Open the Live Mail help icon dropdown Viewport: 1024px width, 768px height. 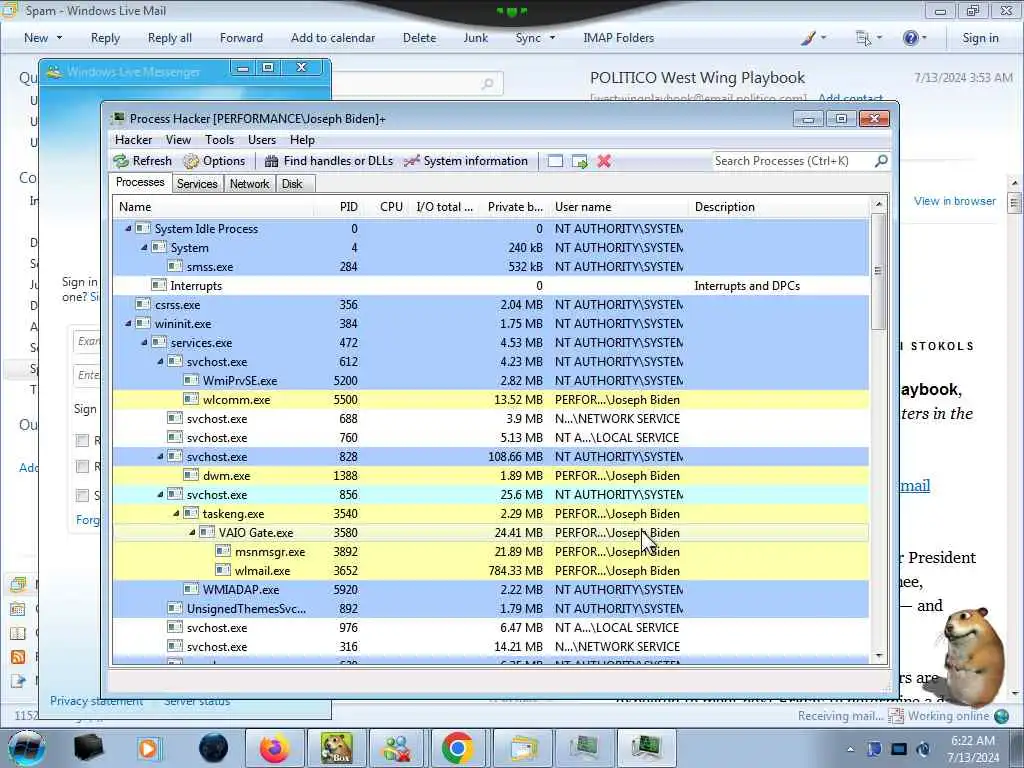click(914, 38)
